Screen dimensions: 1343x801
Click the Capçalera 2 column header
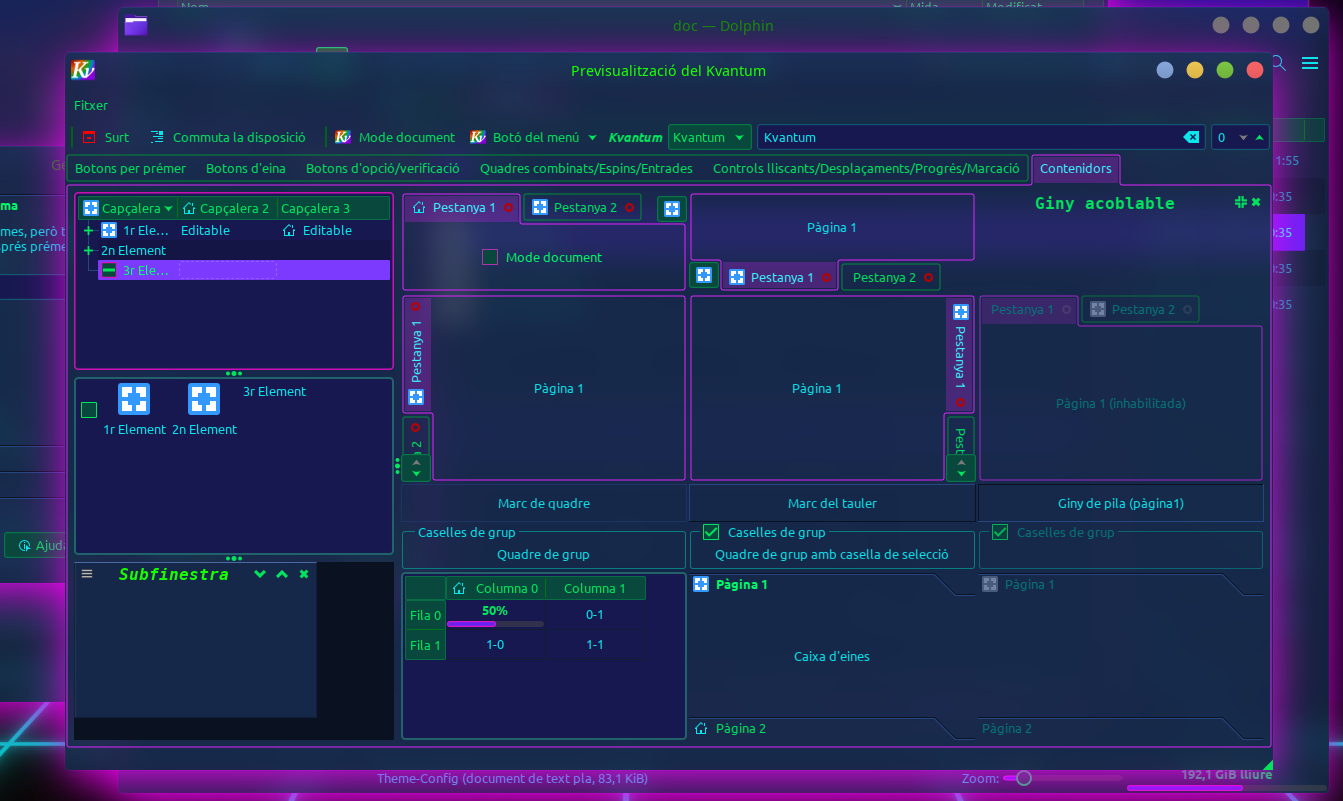point(227,208)
